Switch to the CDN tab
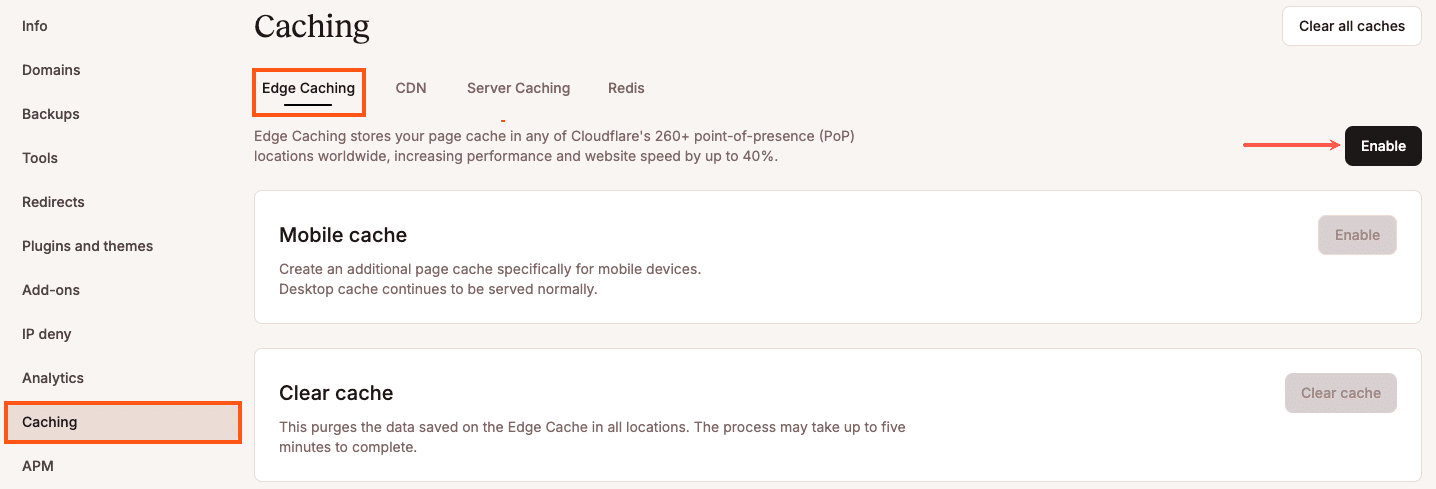The height and width of the screenshot is (489, 1436). [x=411, y=88]
